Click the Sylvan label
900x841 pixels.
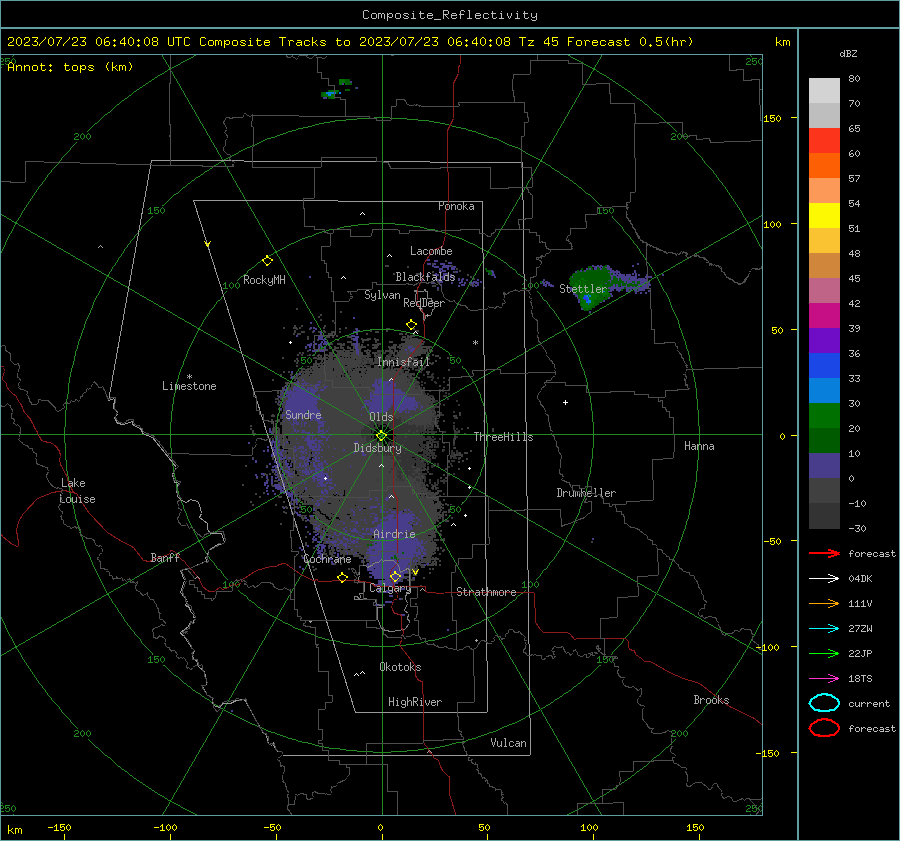(x=382, y=295)
